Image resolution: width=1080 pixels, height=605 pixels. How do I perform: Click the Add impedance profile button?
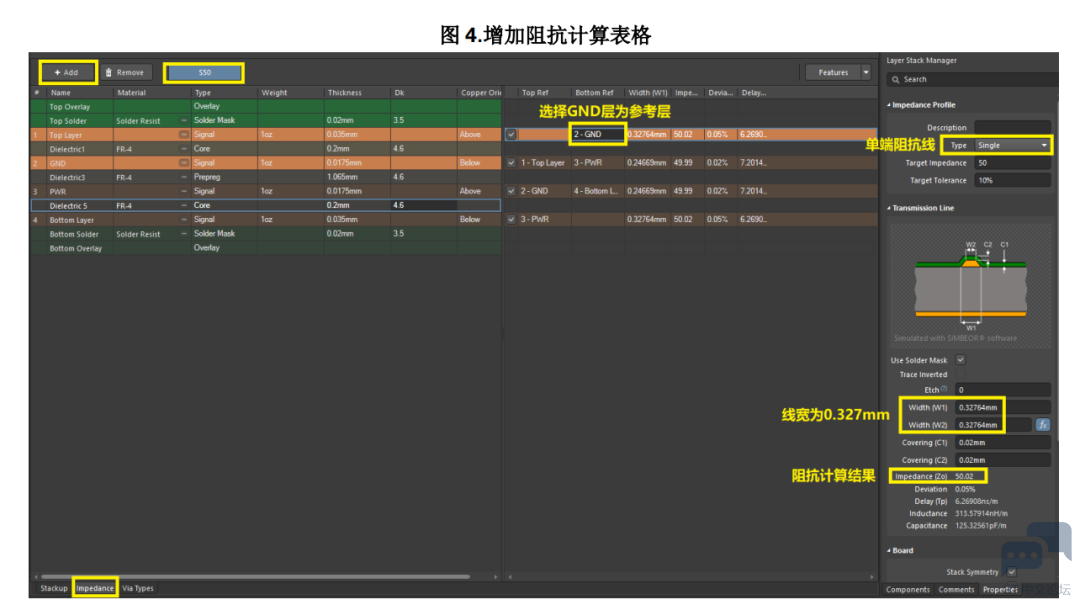pos(67,72)
